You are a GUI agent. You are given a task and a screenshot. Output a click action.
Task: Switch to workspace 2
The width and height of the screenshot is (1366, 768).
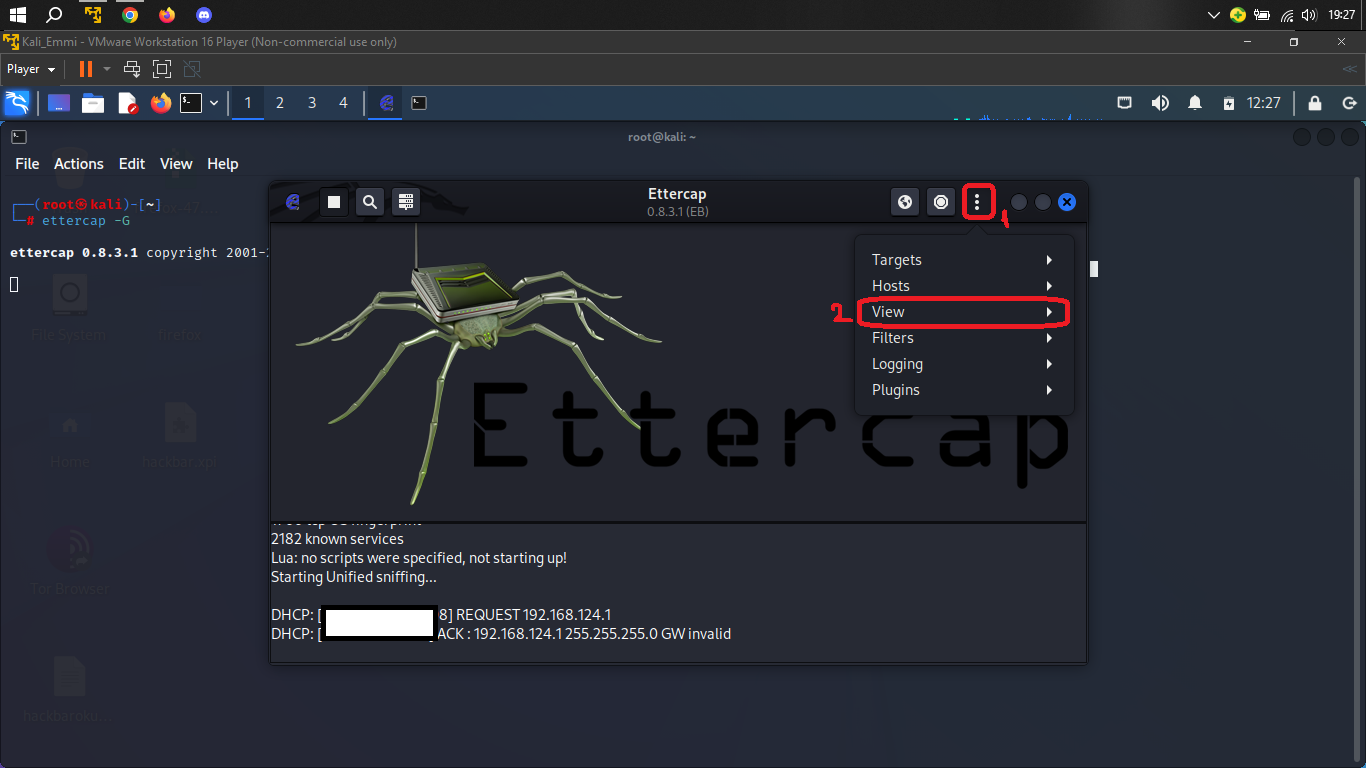coord(280,103)
